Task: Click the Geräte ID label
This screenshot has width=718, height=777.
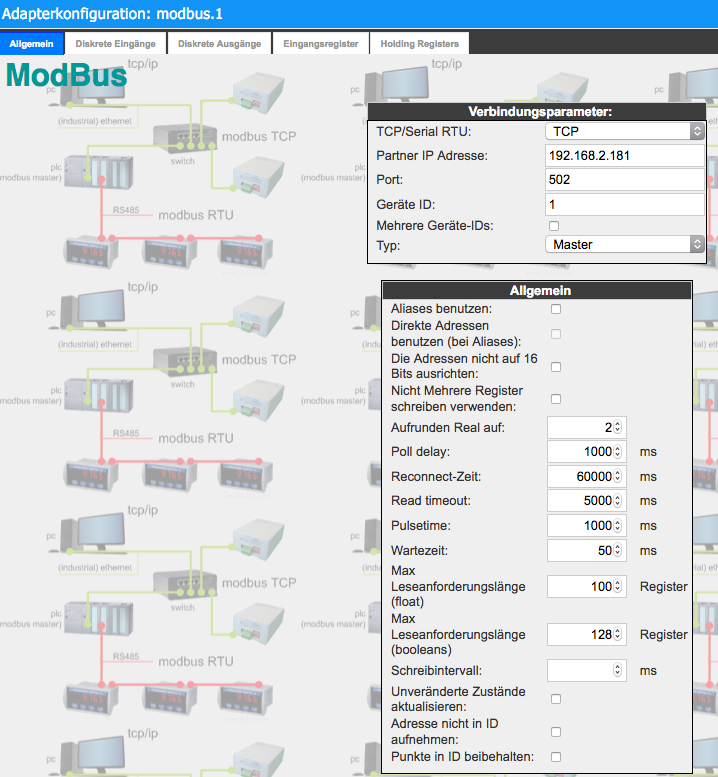Action: point(406,204)
